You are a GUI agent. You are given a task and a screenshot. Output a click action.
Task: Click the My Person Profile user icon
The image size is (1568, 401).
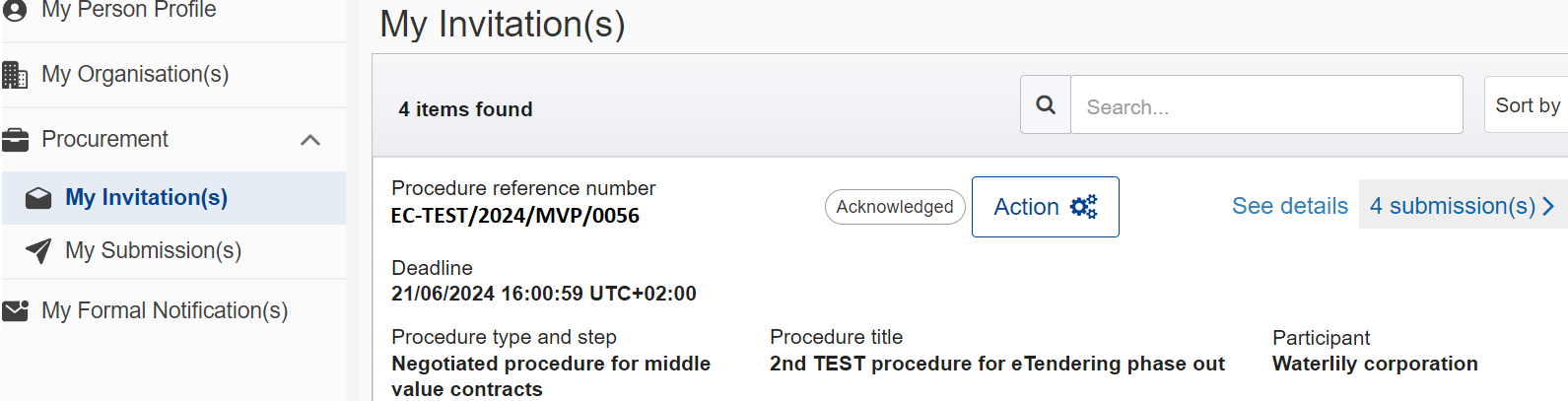[x=14, y=9]
